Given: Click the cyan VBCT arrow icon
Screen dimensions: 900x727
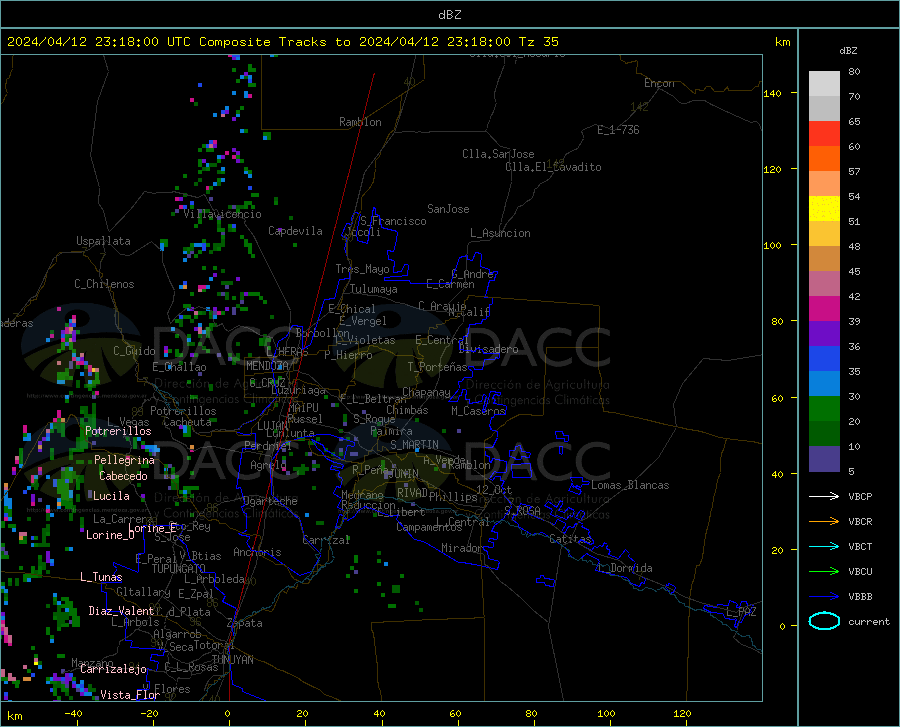Looking at the screenshot, I should [x=824, y=546].
